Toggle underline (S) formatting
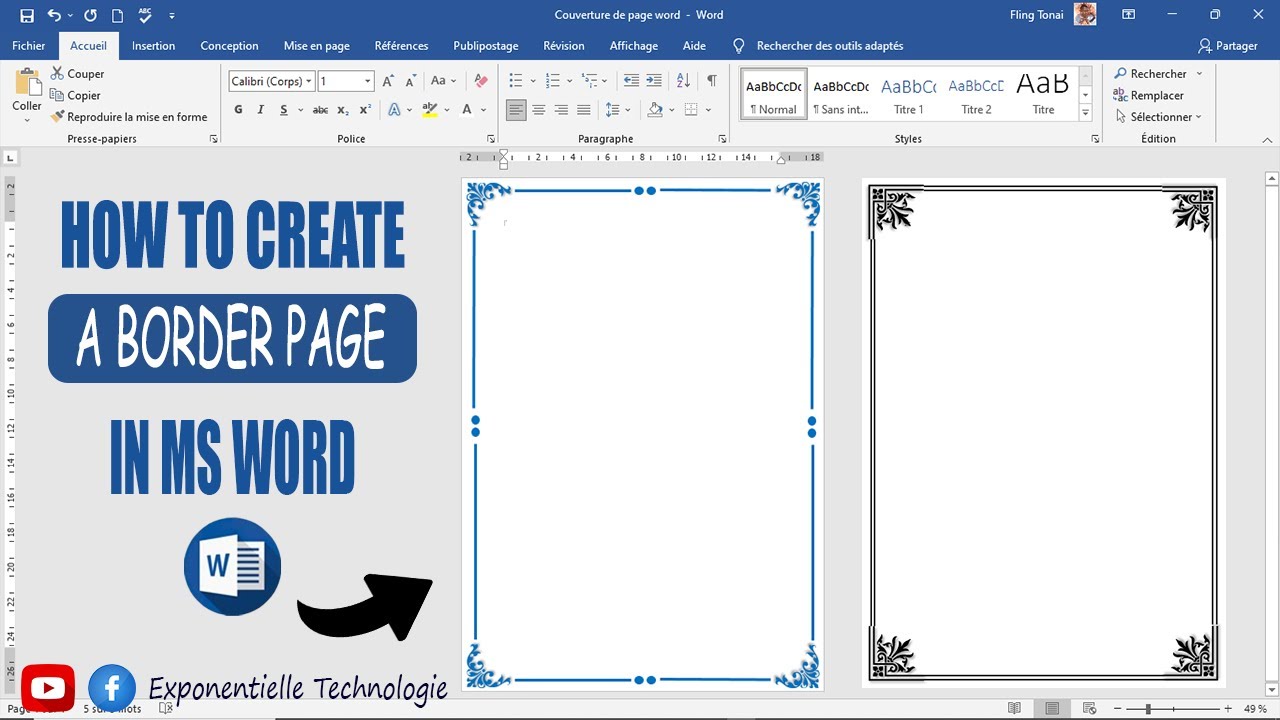The height and width of the screenshot is (720, 1280). pyautogui.click(x=284, y=110)
